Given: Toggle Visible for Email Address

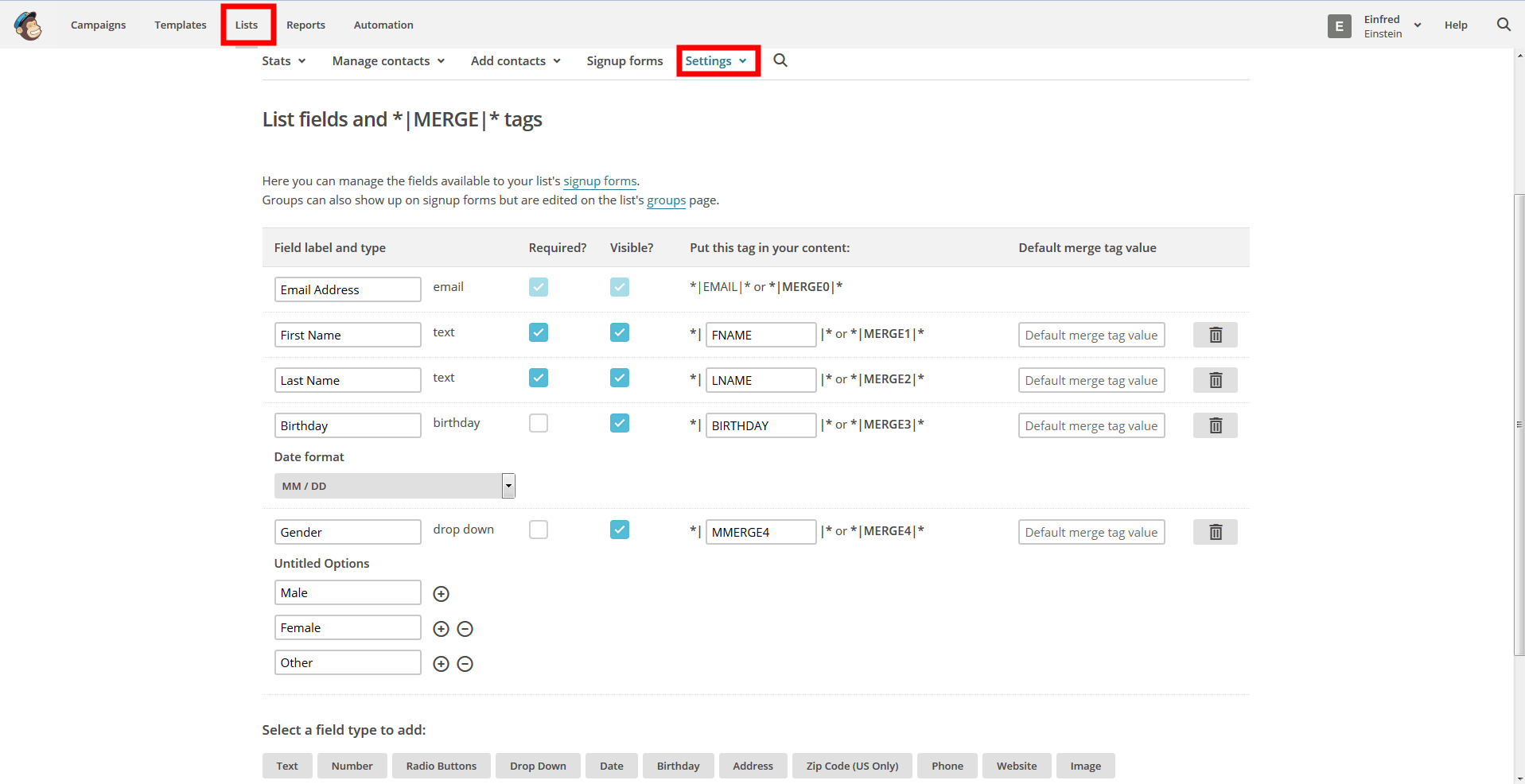Looking at the screenshot, I should click(620, 287).
